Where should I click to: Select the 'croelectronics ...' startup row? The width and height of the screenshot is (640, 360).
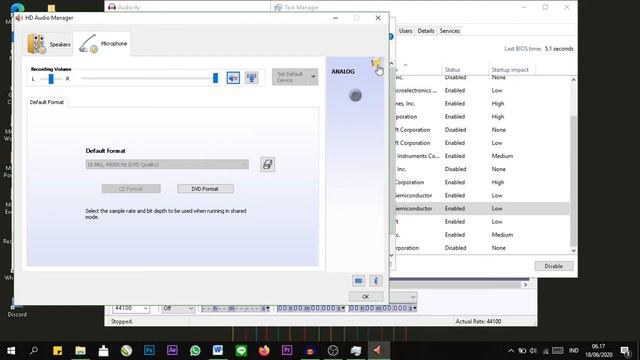pyautogui.click(x=481, y=90)
